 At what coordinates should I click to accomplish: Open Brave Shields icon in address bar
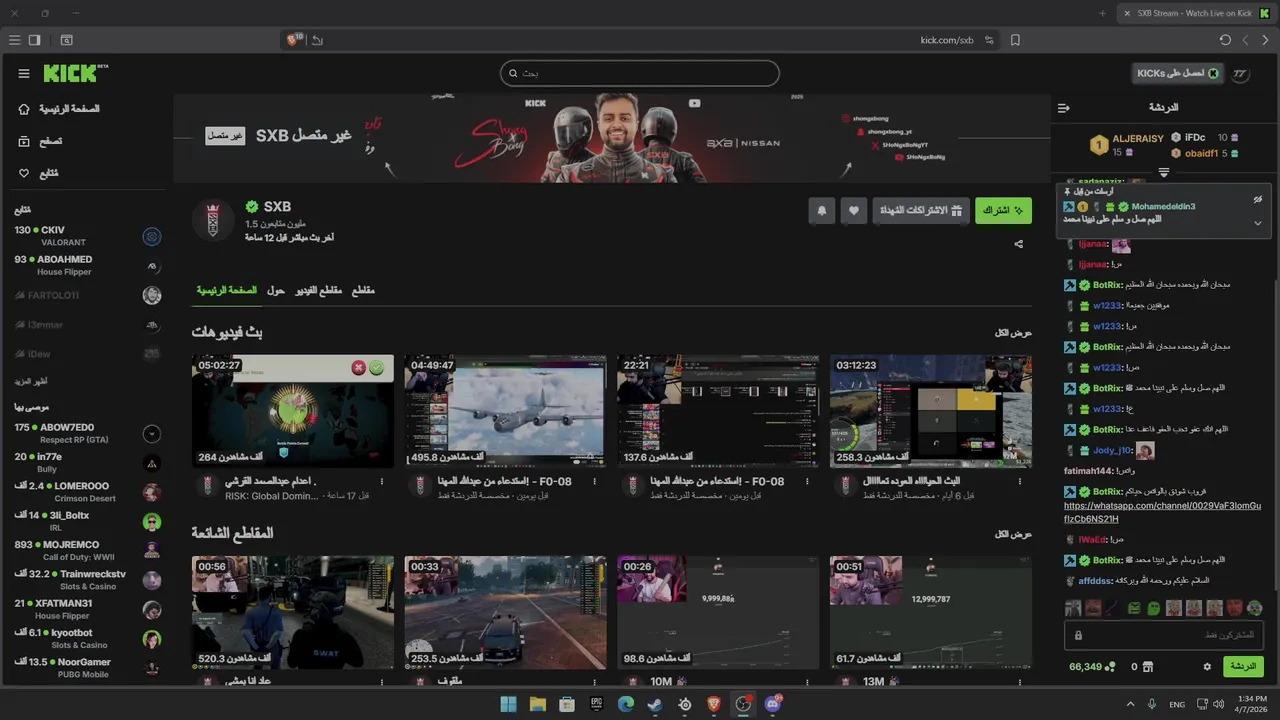pyautogui.click(x=293, y=40)
